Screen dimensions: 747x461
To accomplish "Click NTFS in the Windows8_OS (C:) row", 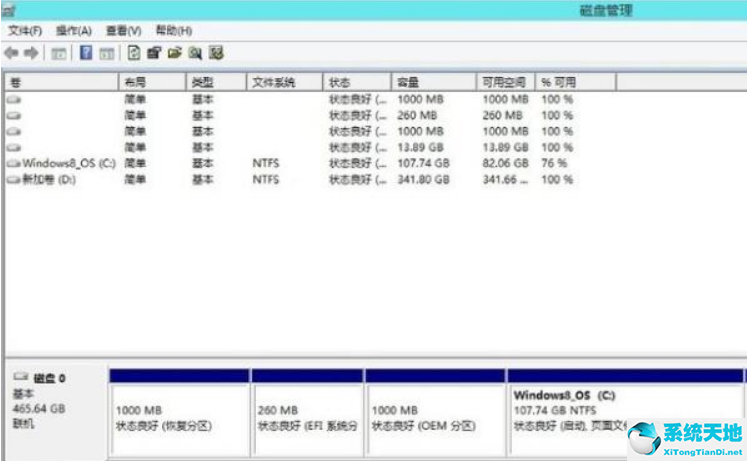I will pos(266,163).
